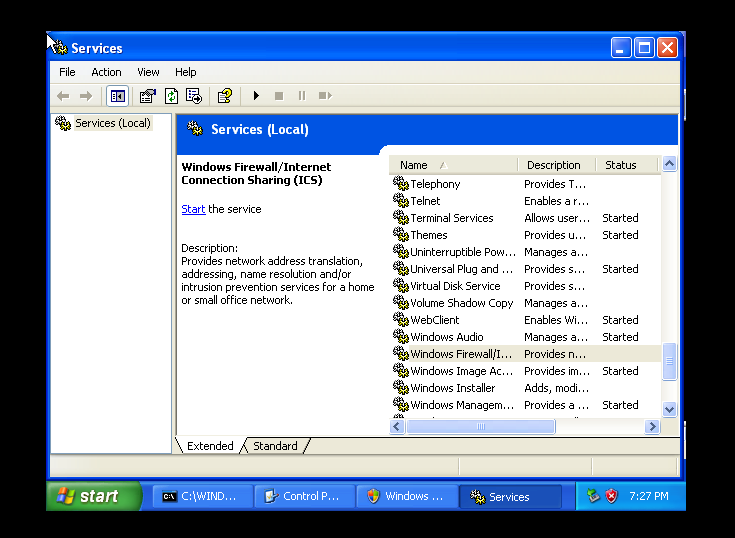Click the Start the service link

pyautogui.click(x=193, y=209)
